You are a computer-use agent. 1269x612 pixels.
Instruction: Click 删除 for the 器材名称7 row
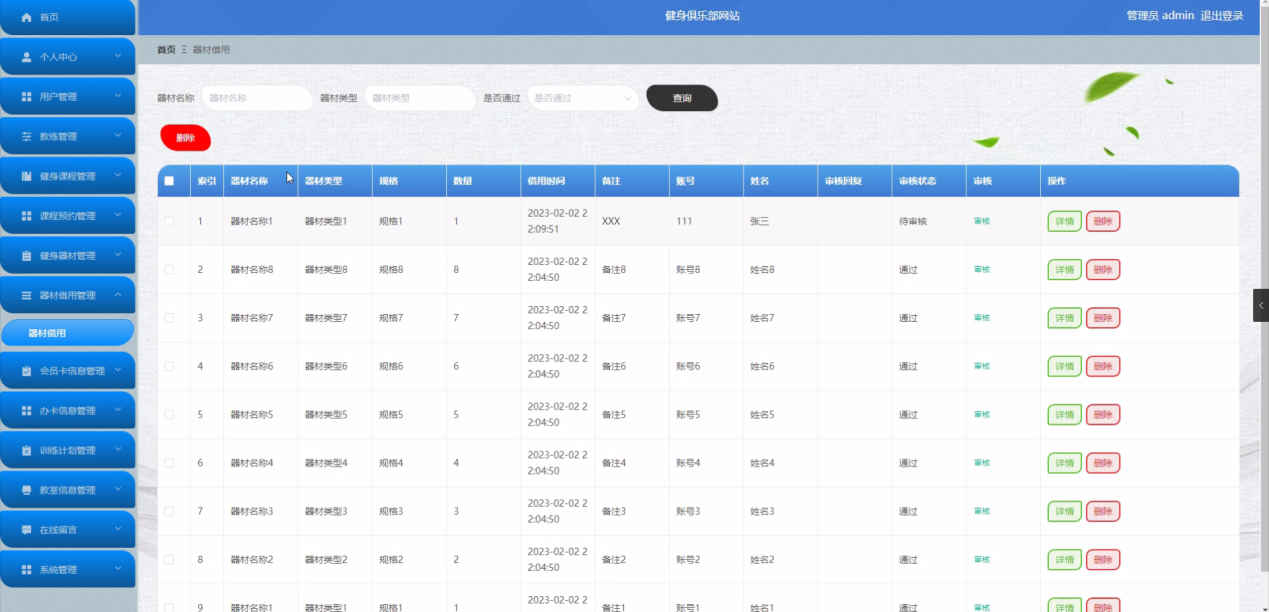click(1103, 318)
